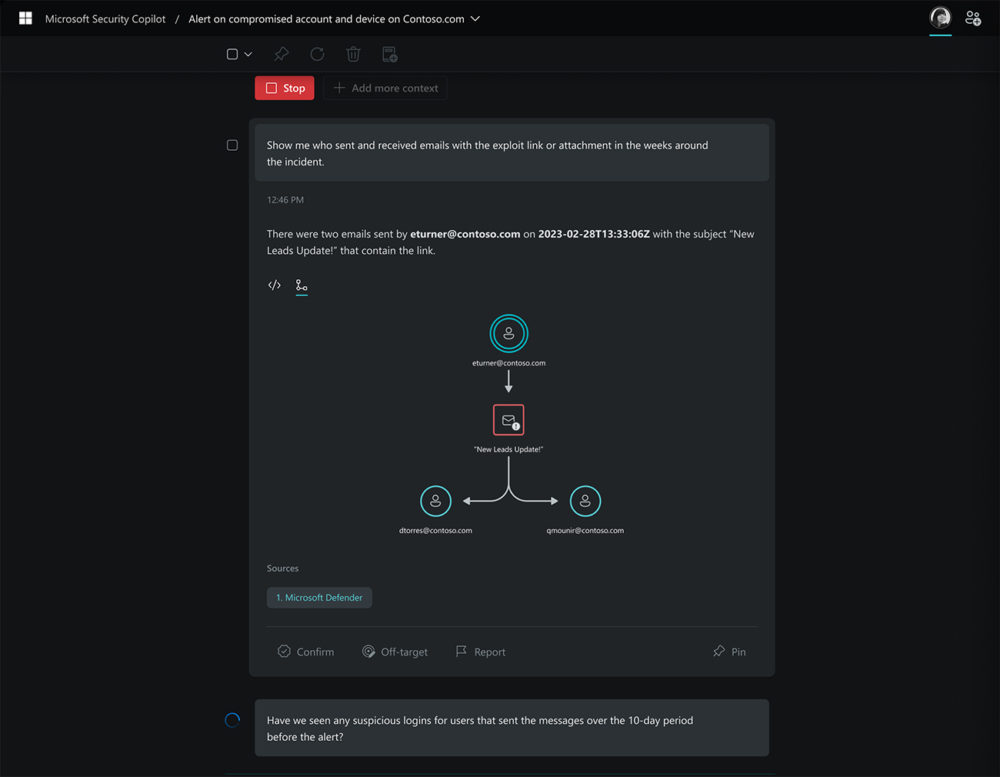
Task: Click the add to pinboard toolbar icon
Action: pyautogui.click(x=390, y=54)
